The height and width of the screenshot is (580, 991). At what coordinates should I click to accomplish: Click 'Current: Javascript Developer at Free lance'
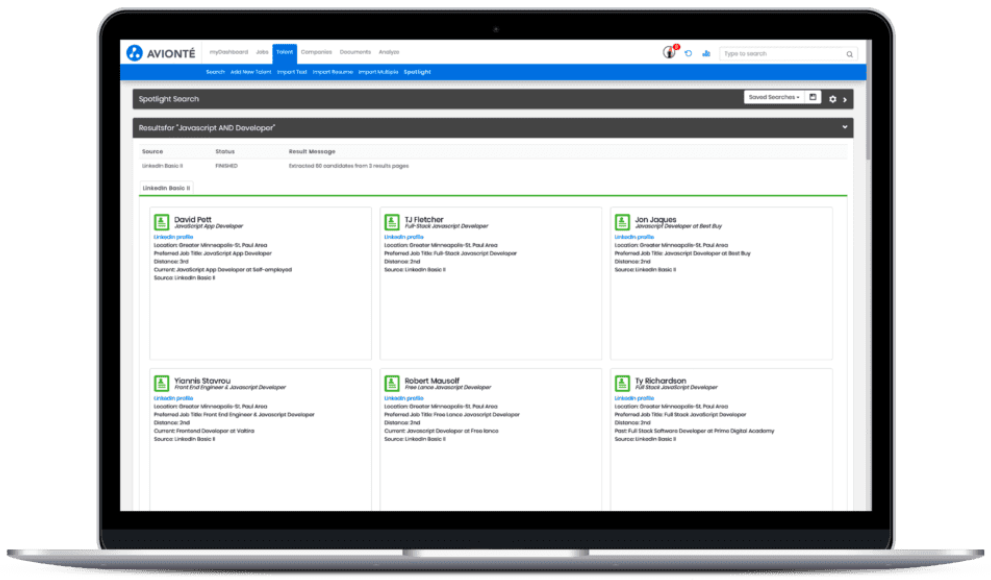441,431
